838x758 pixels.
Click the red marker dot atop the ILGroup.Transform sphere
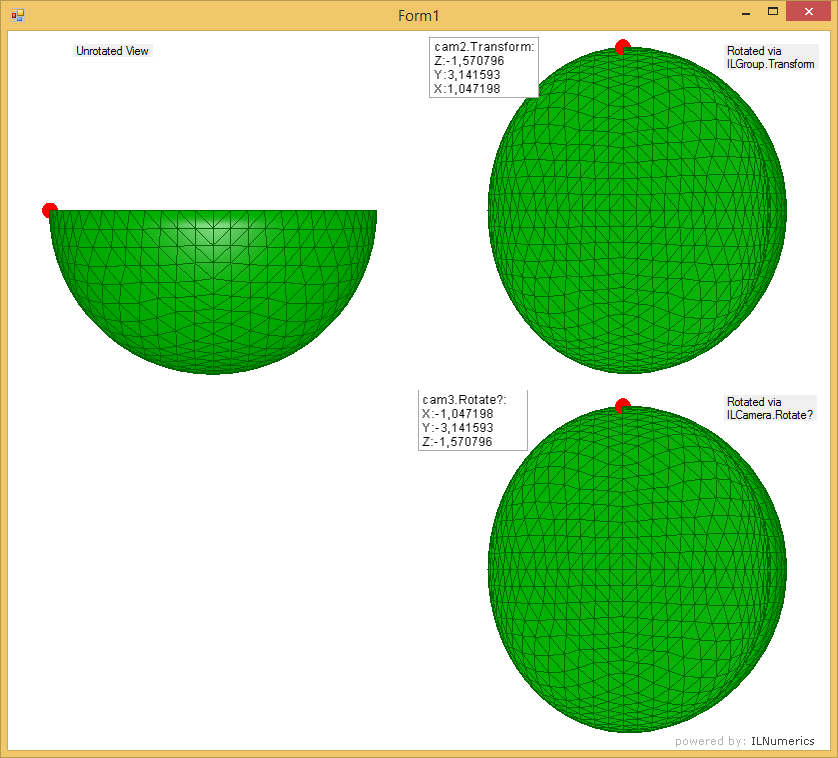[622, 47]
